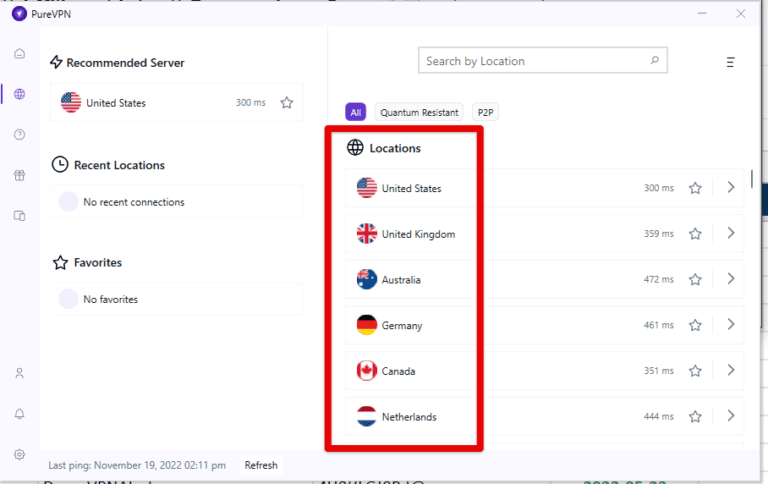The width and height of the screenshot is (768, 484).
Task: Click the 359 ms ping value
Action: [658, 234]
